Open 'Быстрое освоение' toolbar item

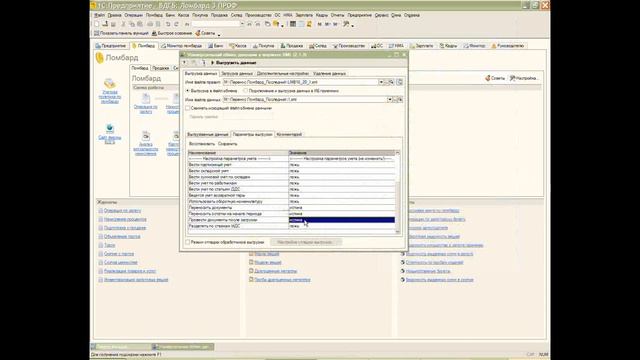pyautogui.click(x=172, y=33)
